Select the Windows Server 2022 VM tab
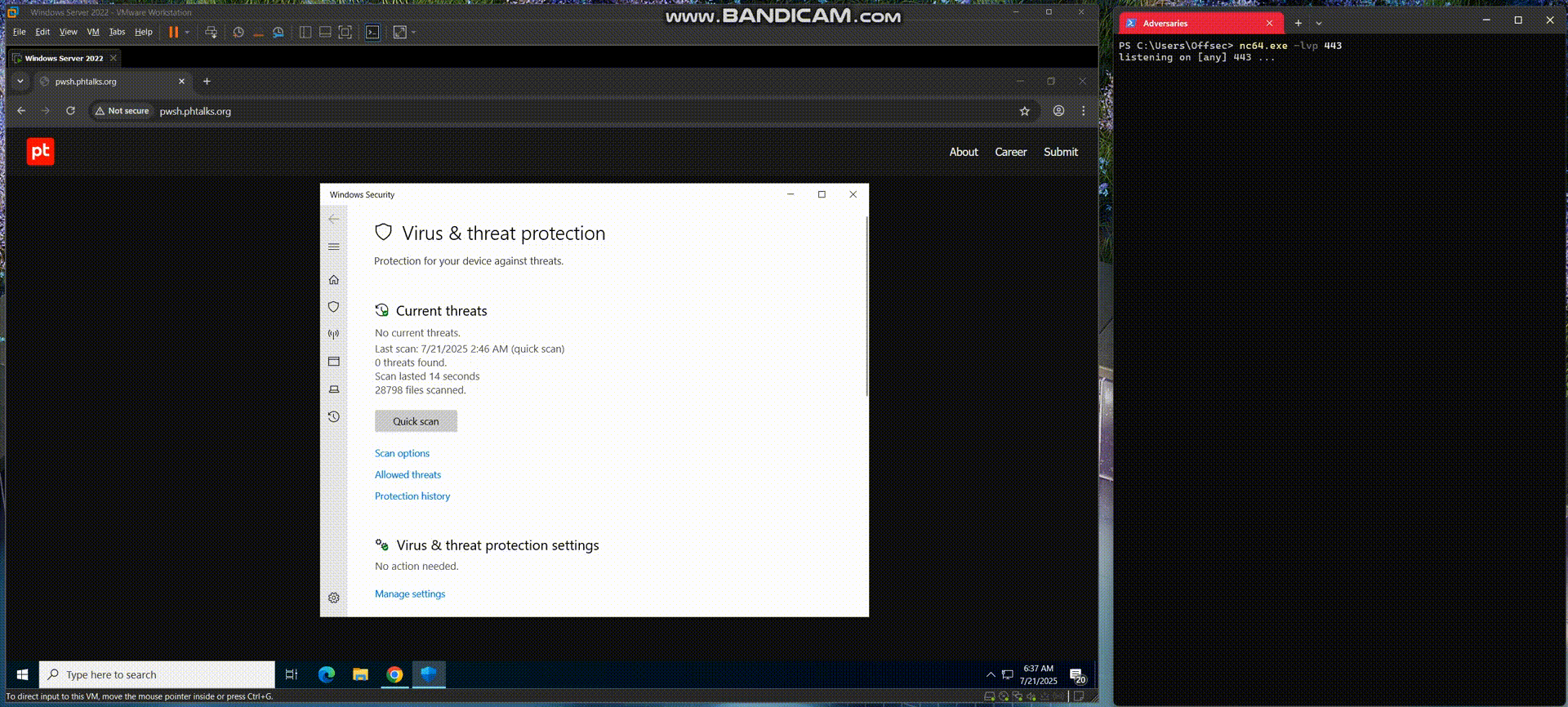Image resolution: width=1568 pixels, height=707 pixels. (64, 58)
